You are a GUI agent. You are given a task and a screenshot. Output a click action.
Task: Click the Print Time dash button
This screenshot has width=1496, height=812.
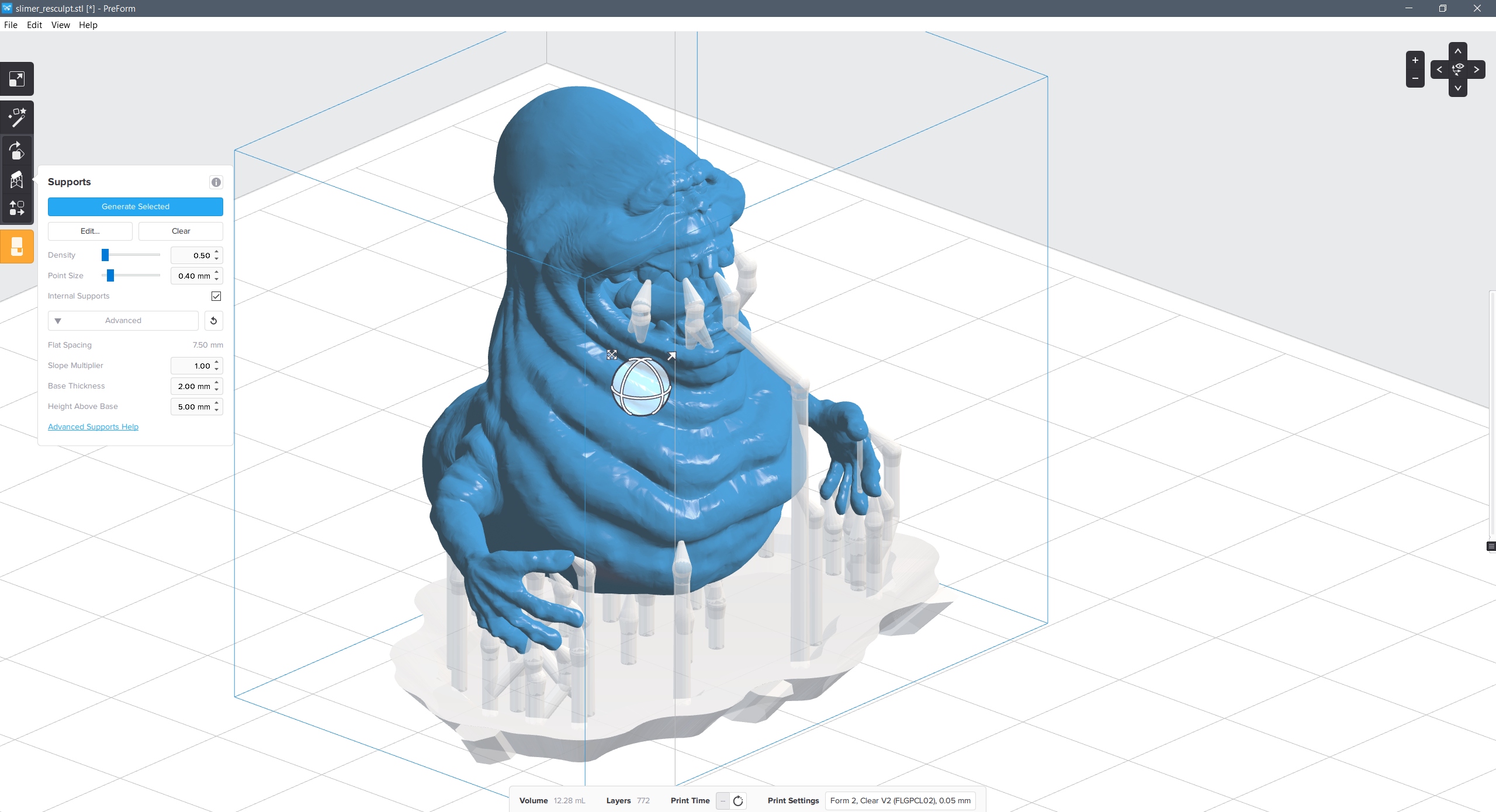pyautogui.click(x=723, y=801)
